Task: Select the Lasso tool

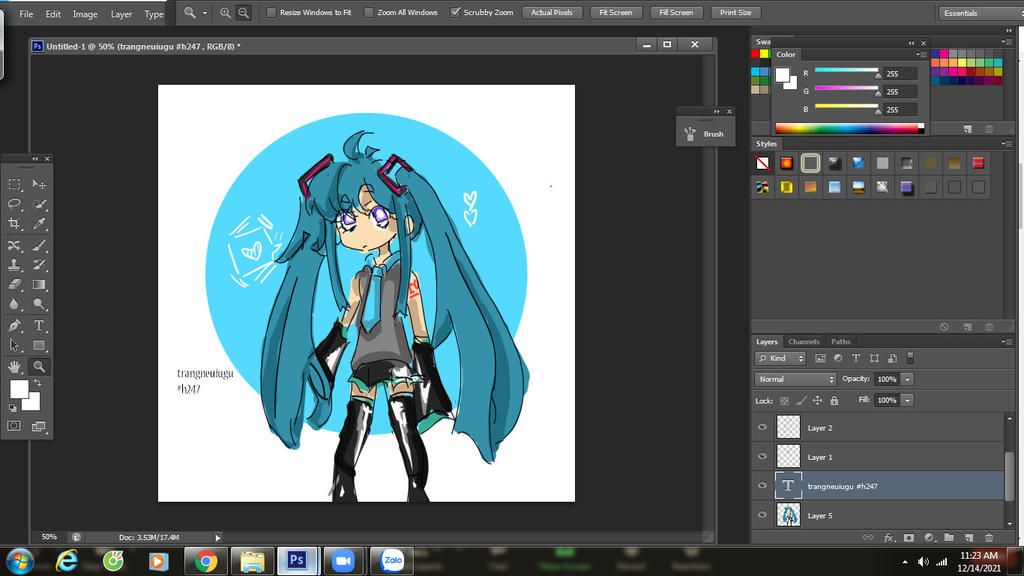Action: [14, 204]
